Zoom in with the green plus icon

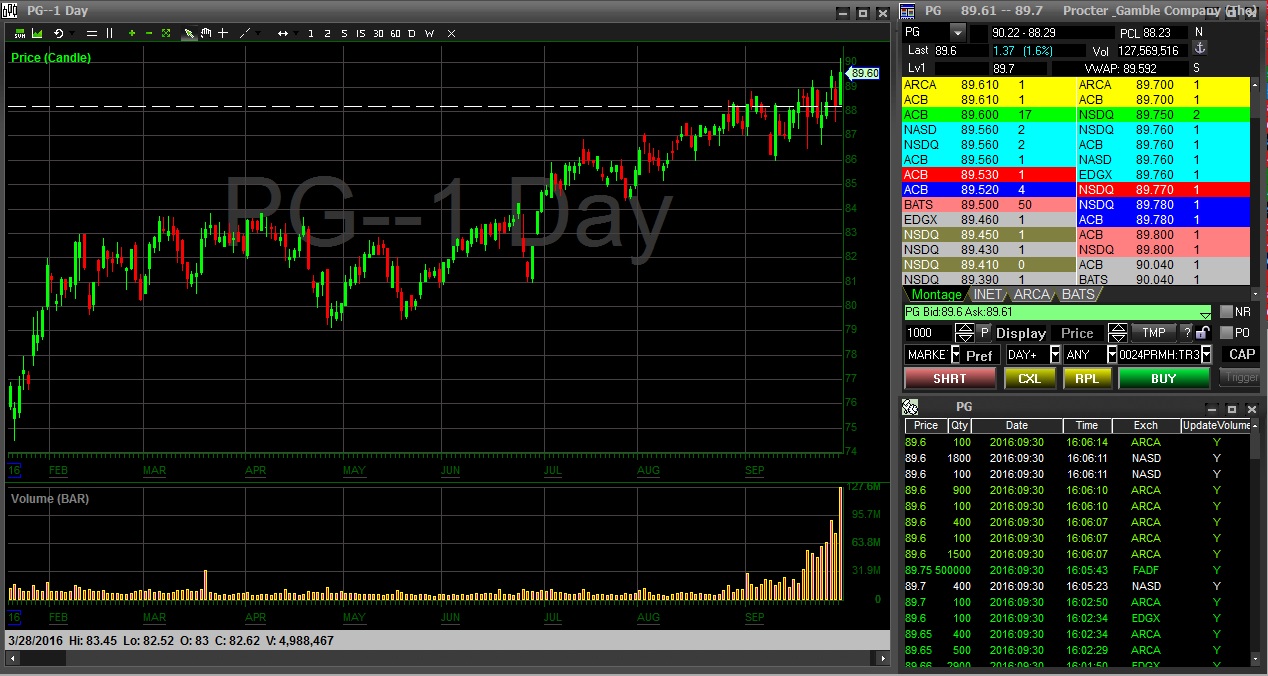[x=132, y=33]
